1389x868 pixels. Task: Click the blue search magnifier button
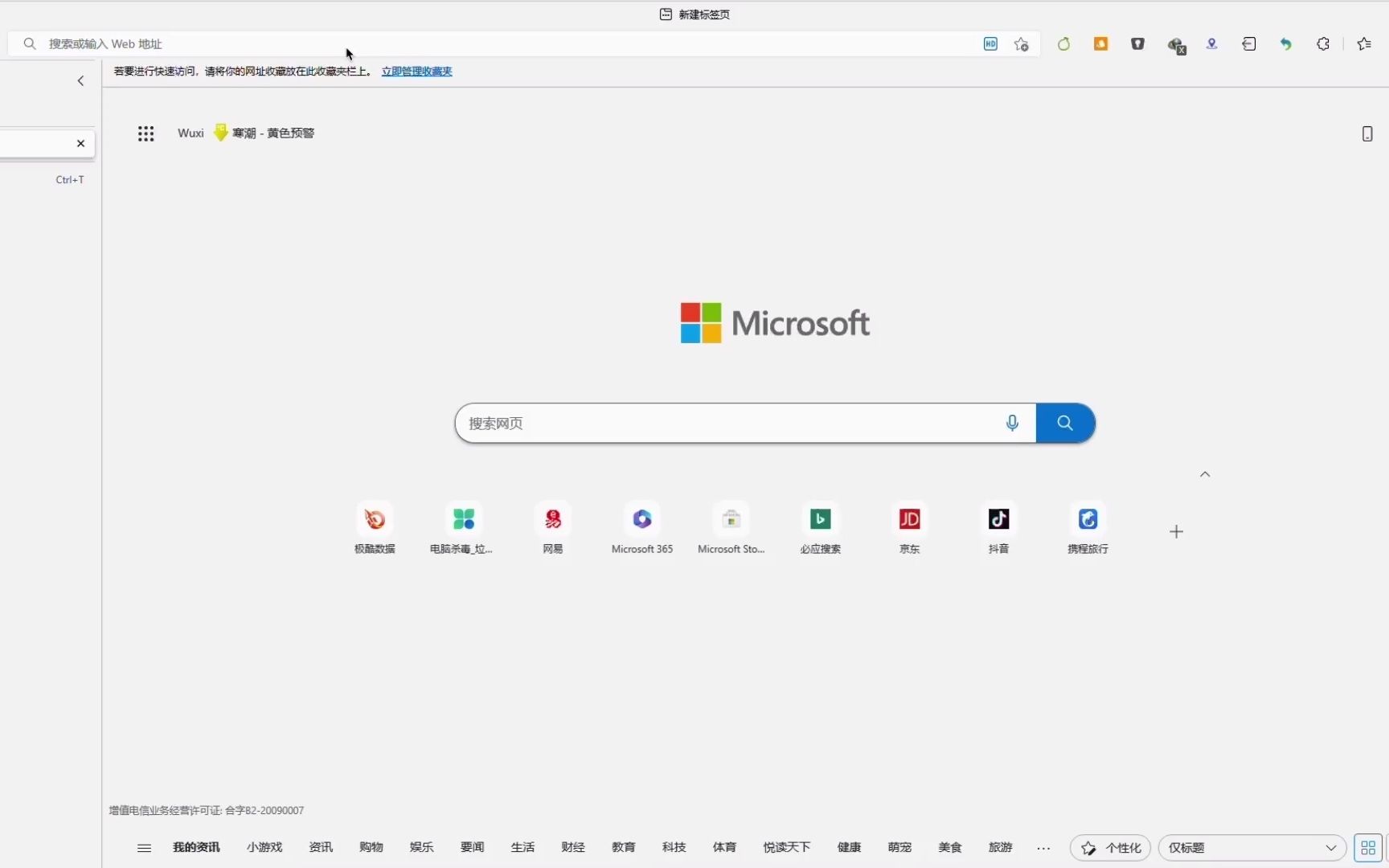coord(1065,423)
